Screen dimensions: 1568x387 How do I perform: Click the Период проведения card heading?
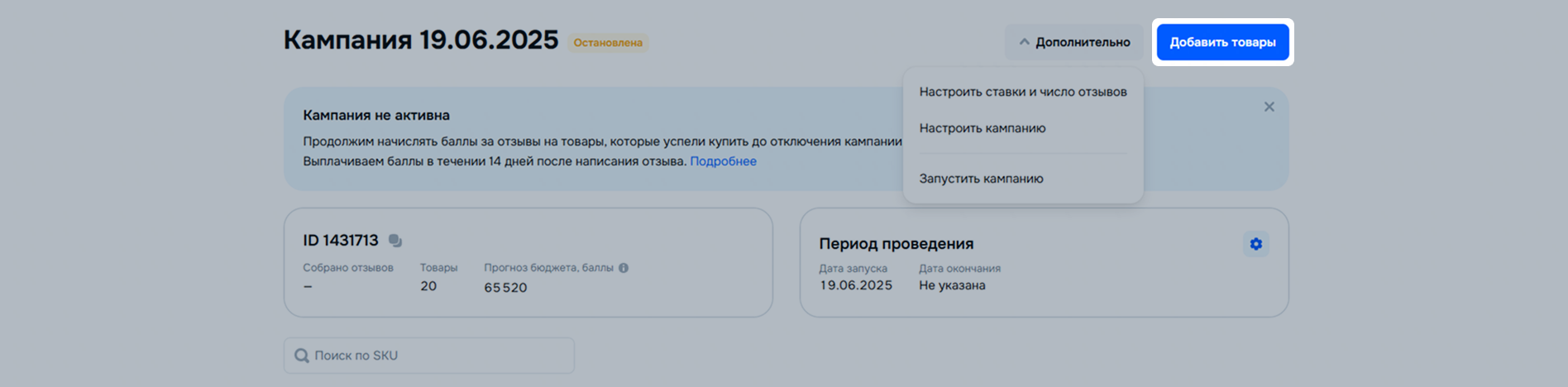pyautogui.click(x=896, y=244)
